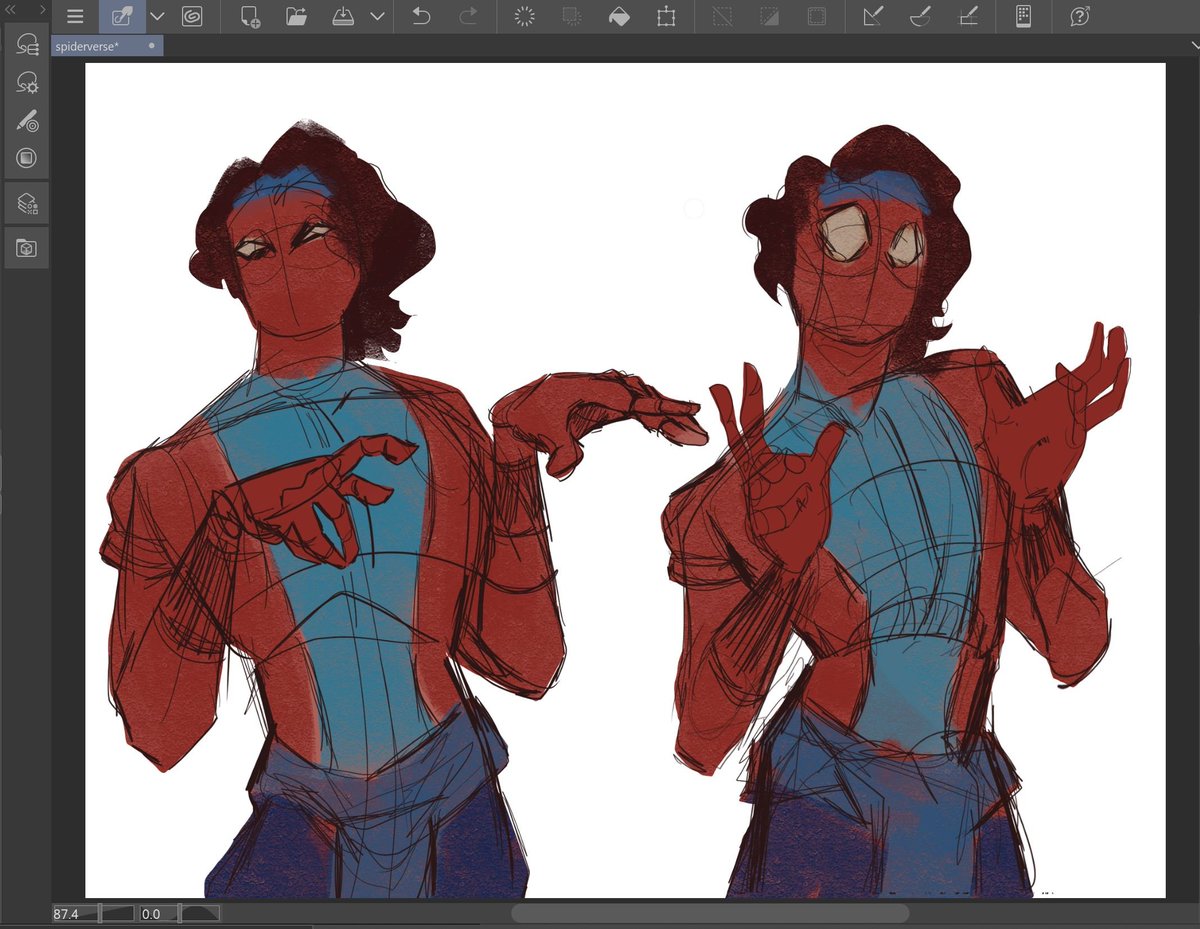
Task: Close the spiderverse tab via dot
Action: point(151,46)
